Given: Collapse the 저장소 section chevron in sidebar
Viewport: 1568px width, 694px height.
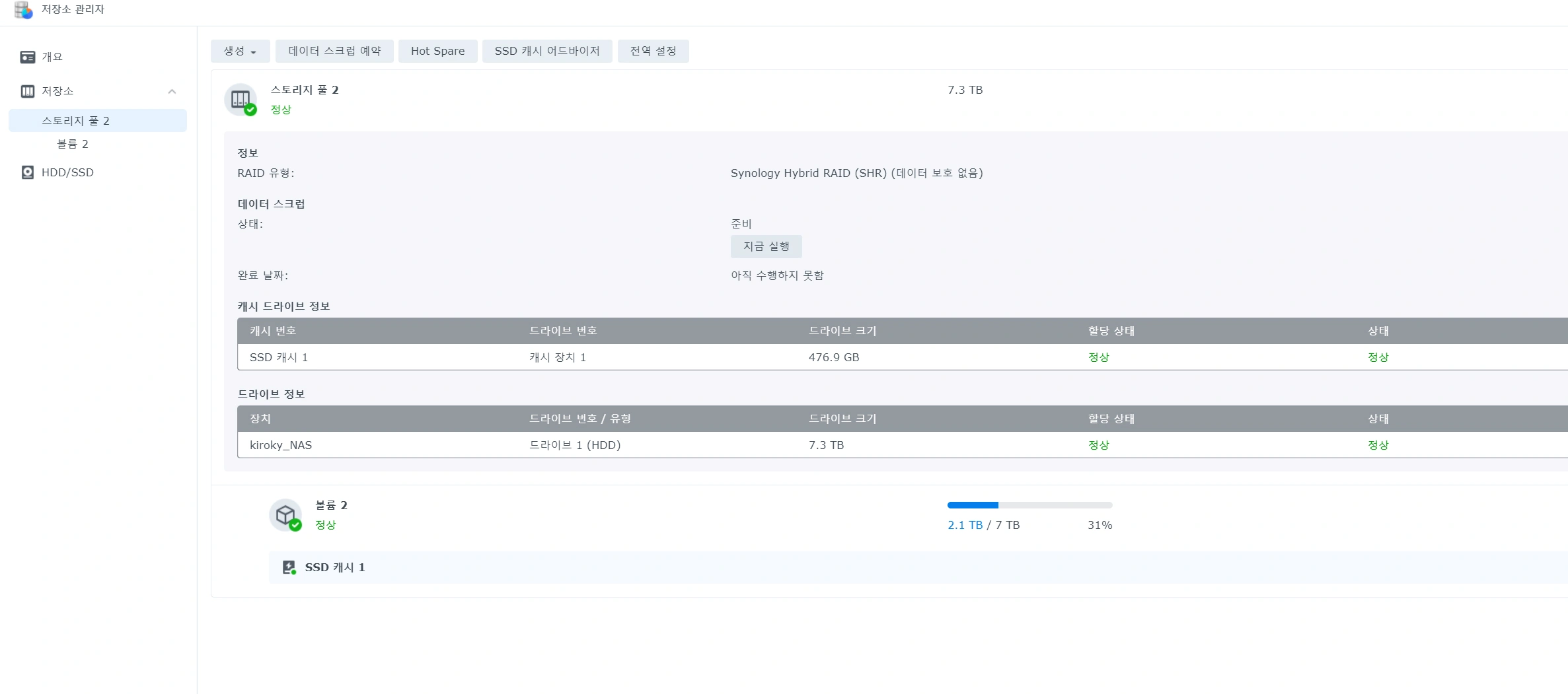Looking at the screenshot, I should [x=172, y=91].
